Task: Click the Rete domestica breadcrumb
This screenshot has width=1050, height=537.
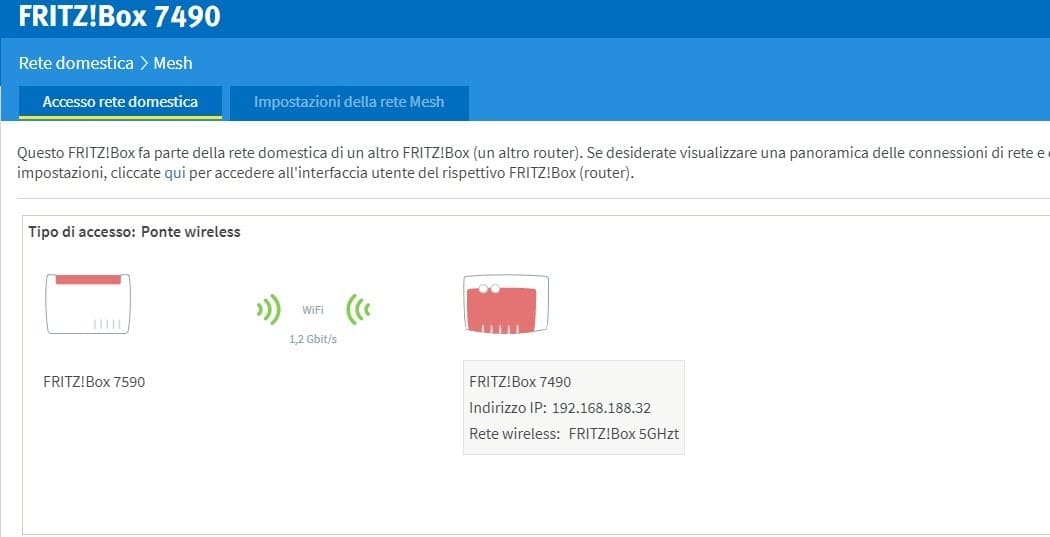Action: pyautogui.click(x=76, y=63)
